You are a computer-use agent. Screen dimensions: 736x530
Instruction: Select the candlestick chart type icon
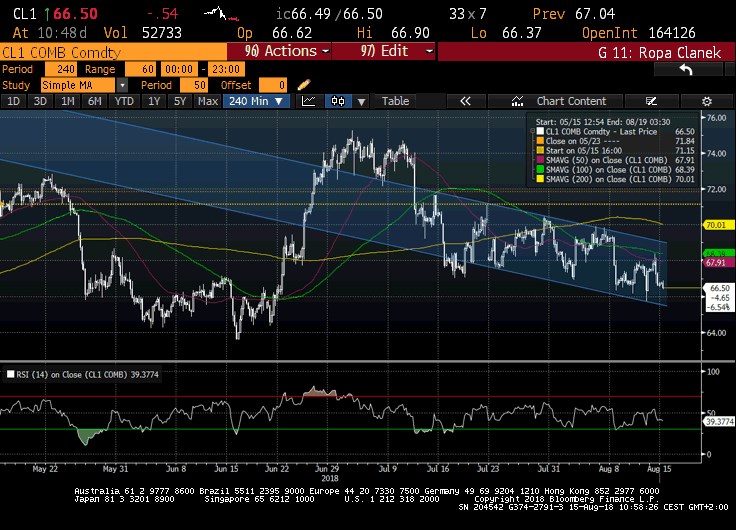tap(337, 101)
